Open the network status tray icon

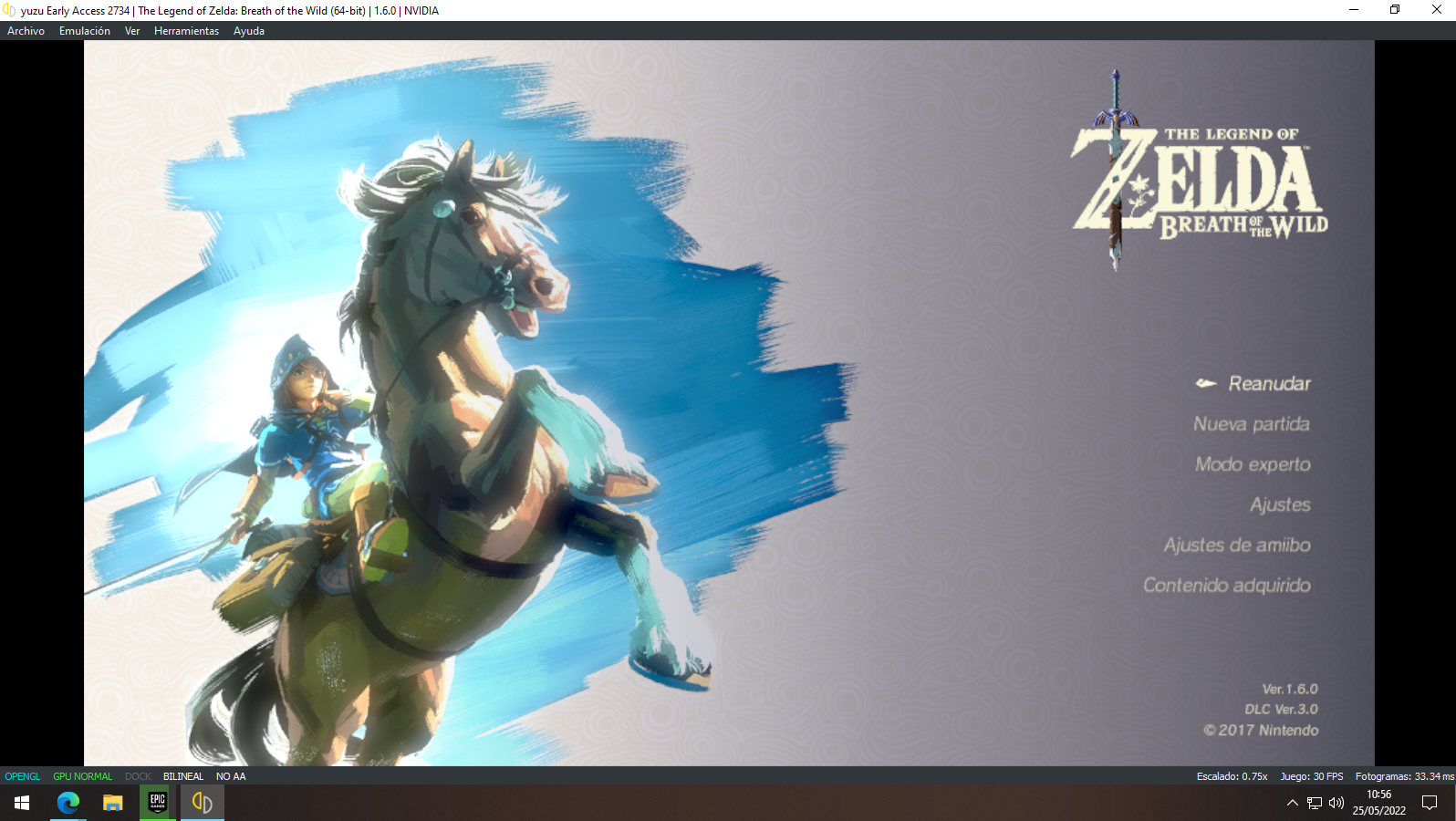tap(1315, 803)
